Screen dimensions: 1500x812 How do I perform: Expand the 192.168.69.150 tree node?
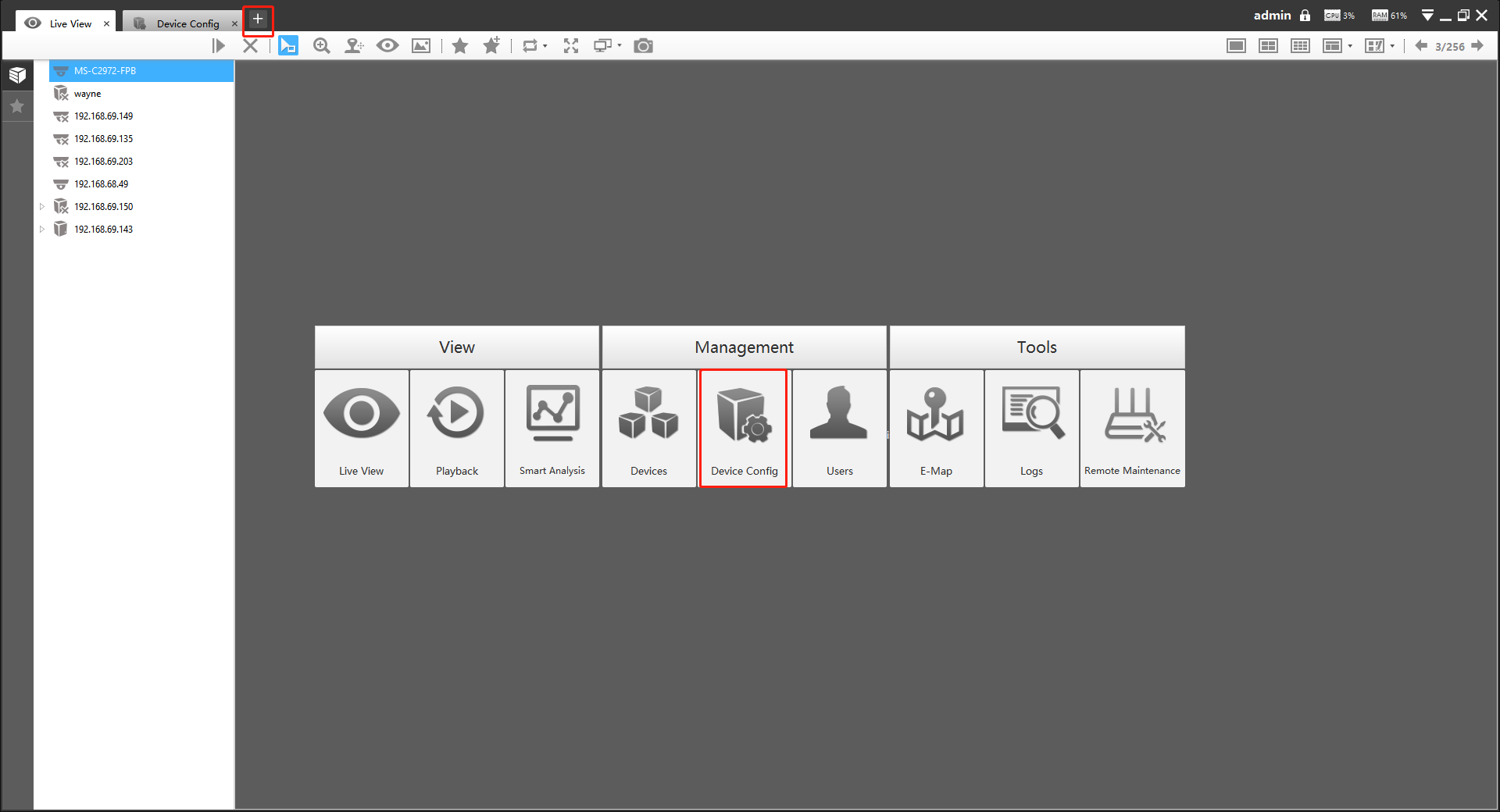coord(42,207)
